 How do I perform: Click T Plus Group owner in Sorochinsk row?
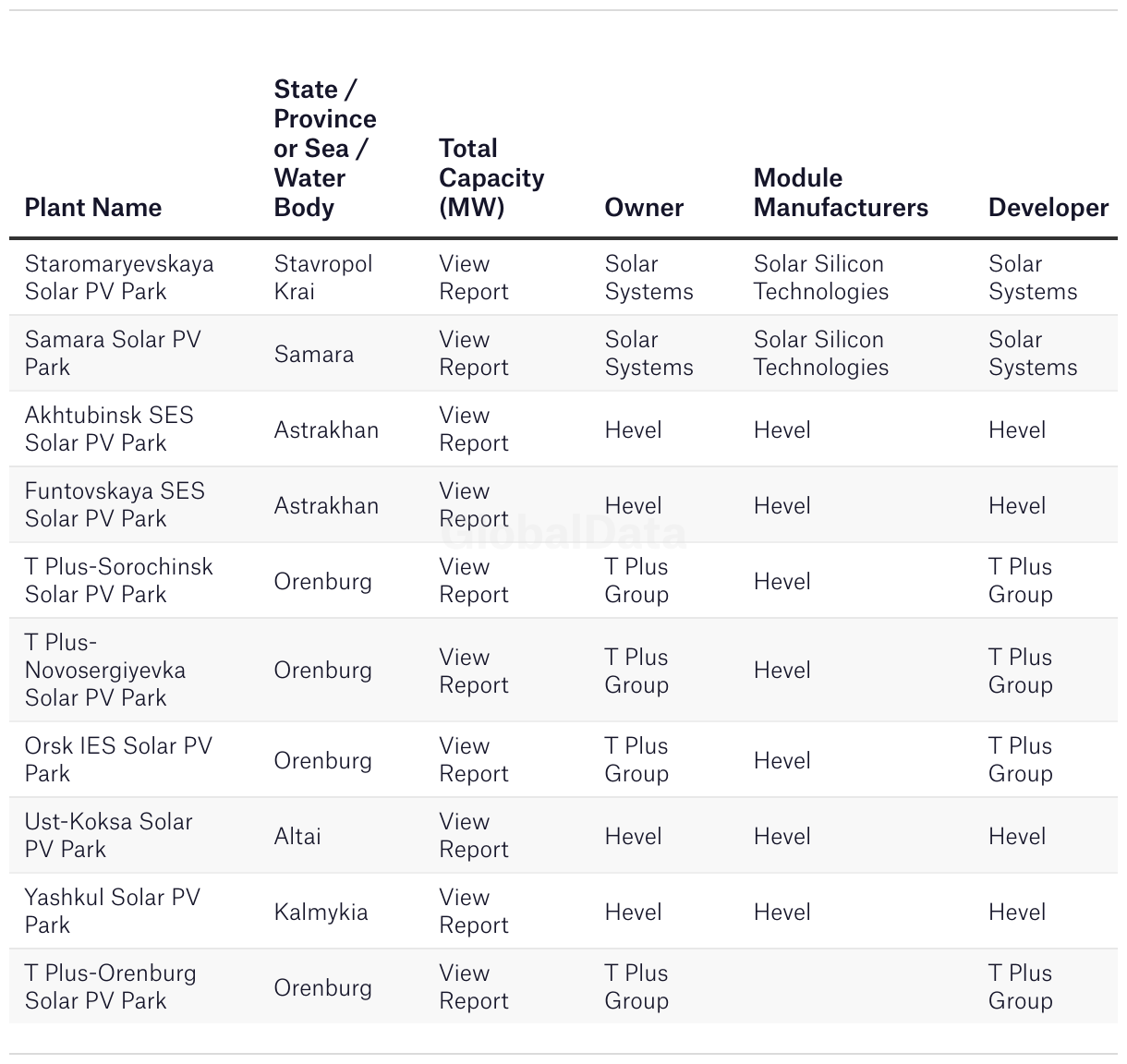click(x=636, y=580)
